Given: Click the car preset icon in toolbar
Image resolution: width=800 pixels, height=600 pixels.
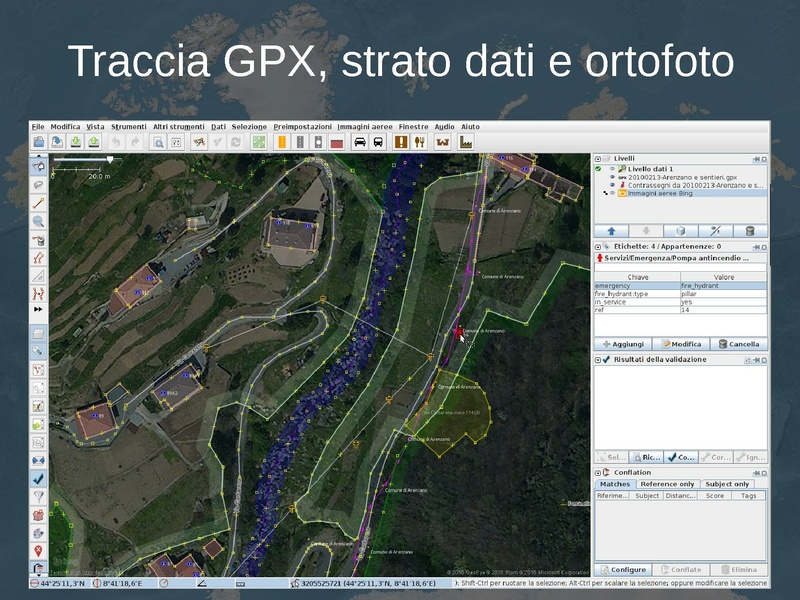Looking at the screenshot, I should pos(359,142).
